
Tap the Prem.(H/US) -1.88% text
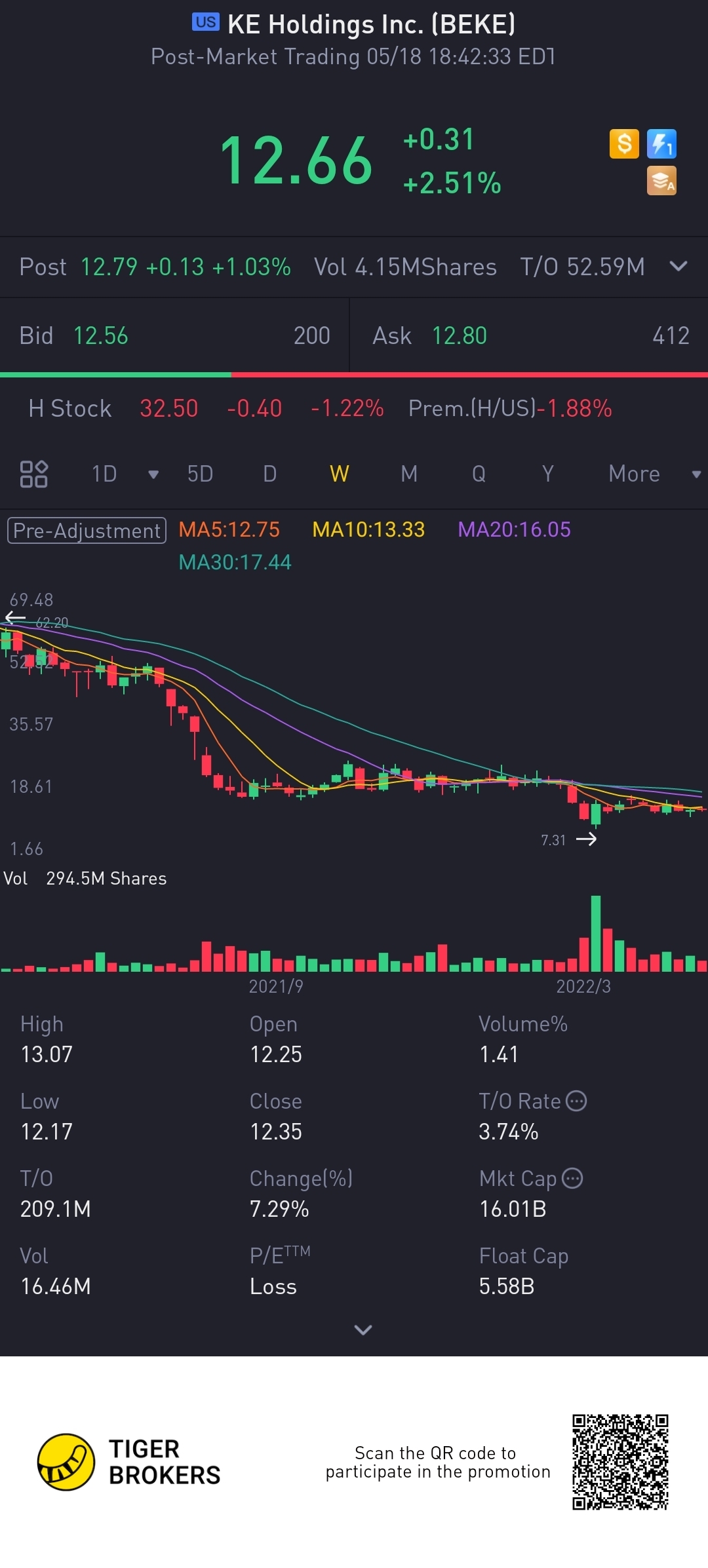(x=510, y=408)
